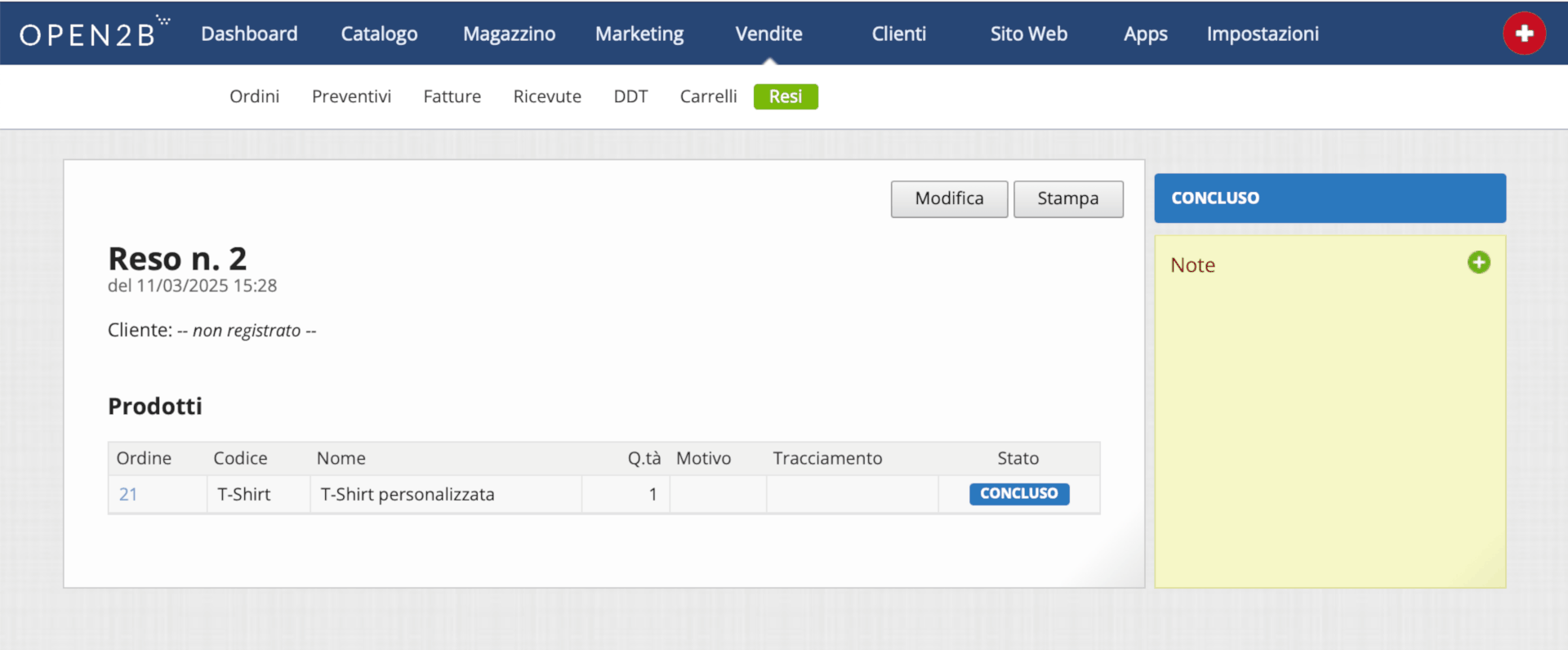This screenshot has width=1568, height=650.
Task: Click the 'Ordine' column header
Action: (x=144, y=458)
